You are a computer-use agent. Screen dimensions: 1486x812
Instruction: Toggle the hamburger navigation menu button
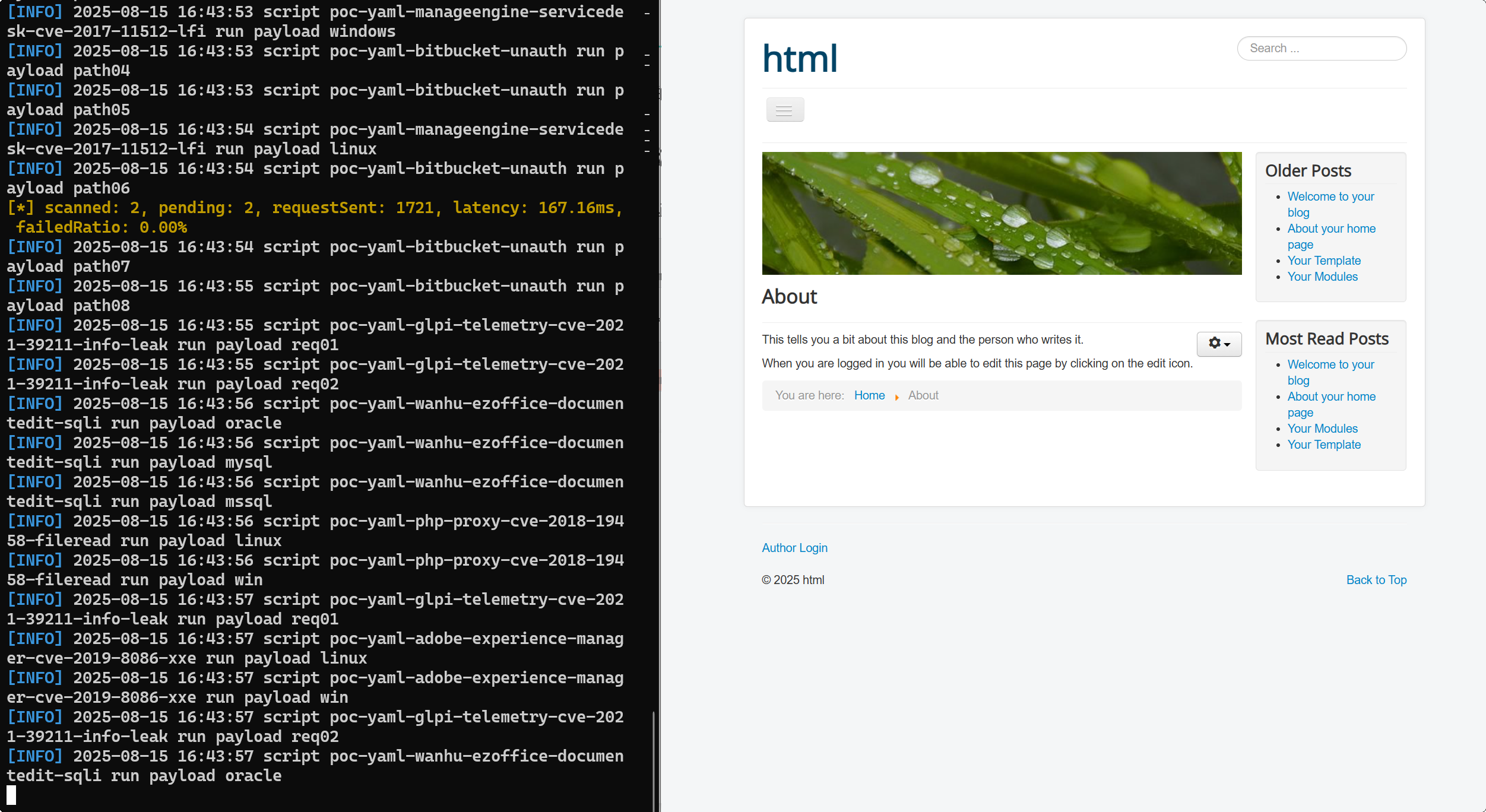784,110
